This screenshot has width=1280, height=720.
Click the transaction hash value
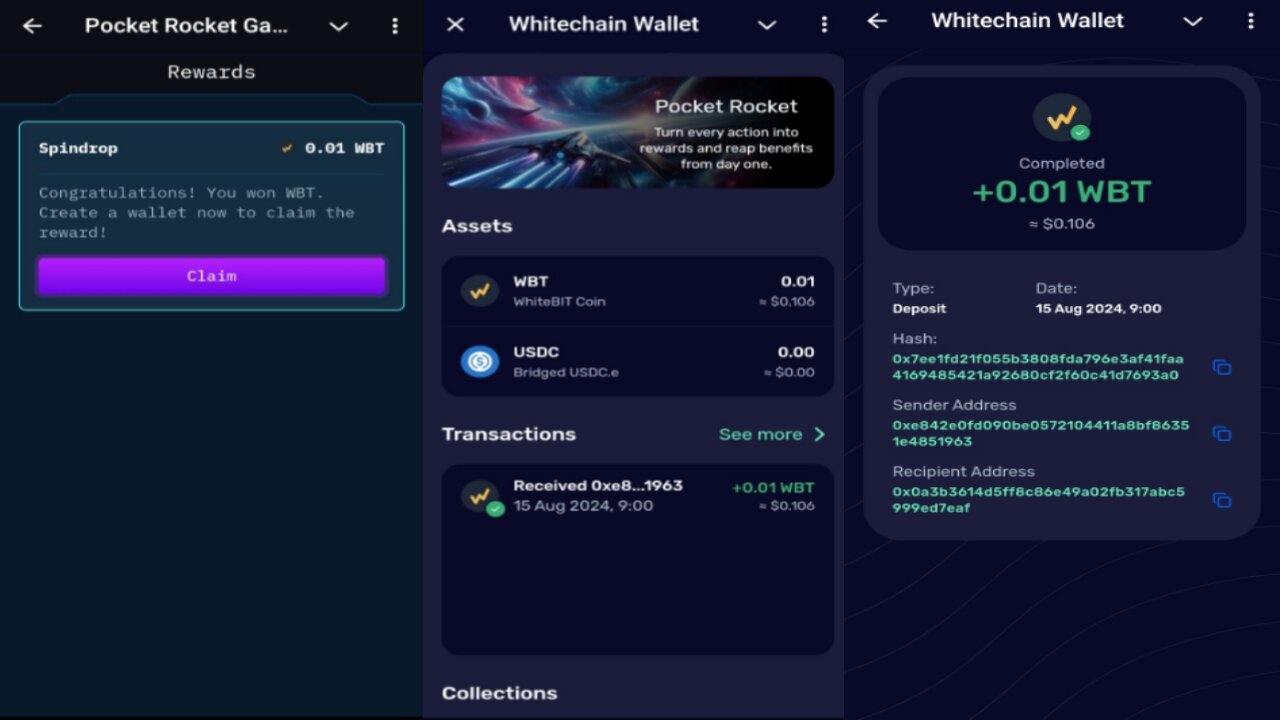tap(1038, 367)
